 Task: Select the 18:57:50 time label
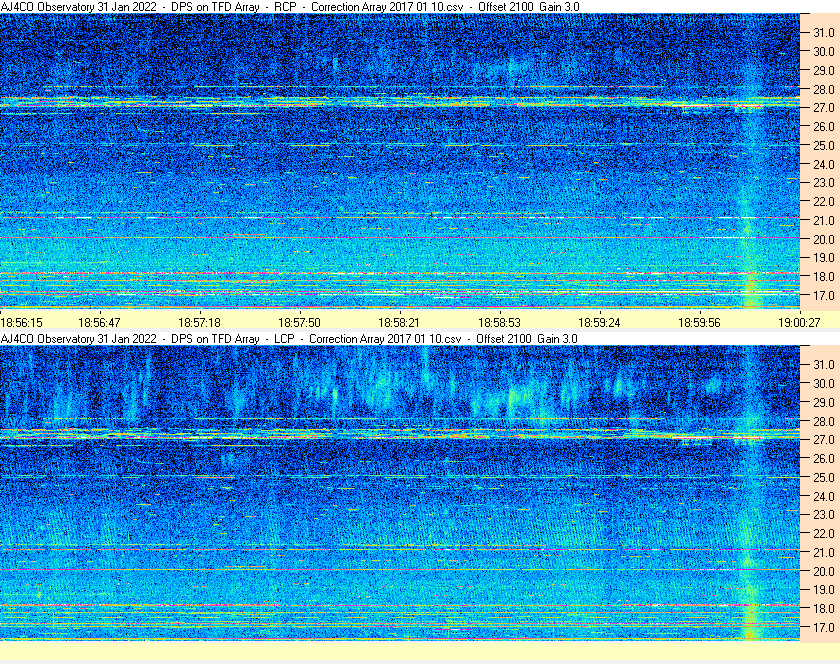(x=299, y=323)
